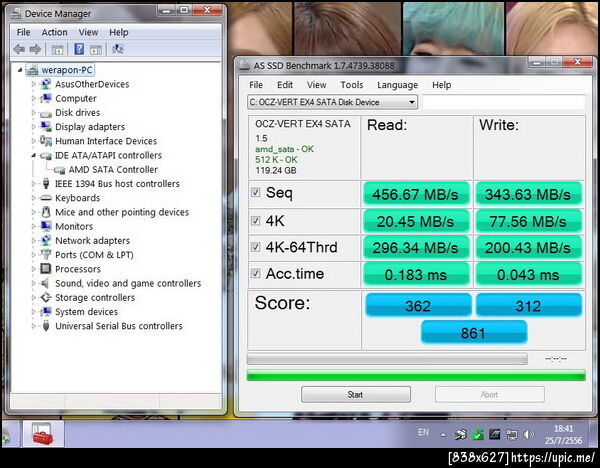
Task: Click the green check tray icon
Action: tap(478, 435)
